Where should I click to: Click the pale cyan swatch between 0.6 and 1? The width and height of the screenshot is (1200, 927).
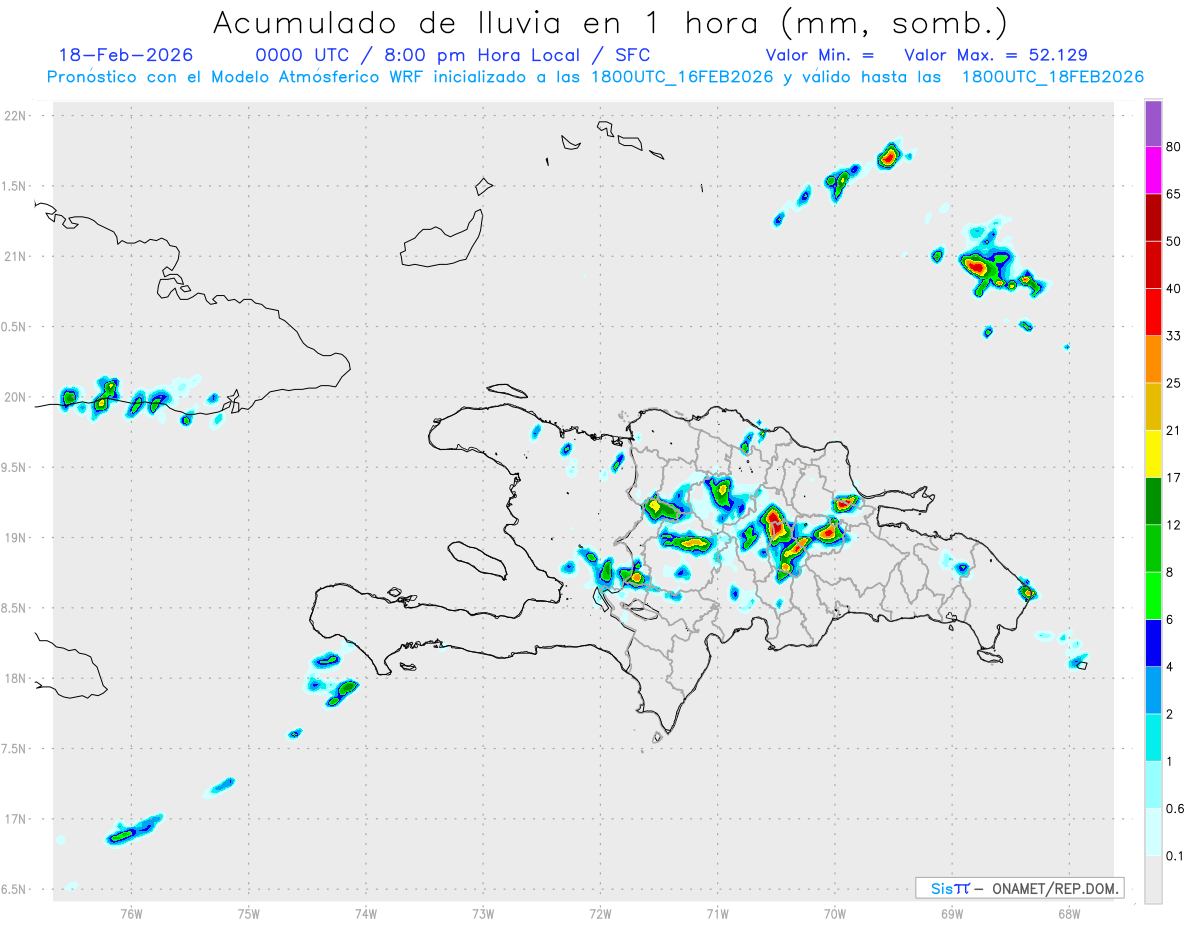(x=1153, y=784)
